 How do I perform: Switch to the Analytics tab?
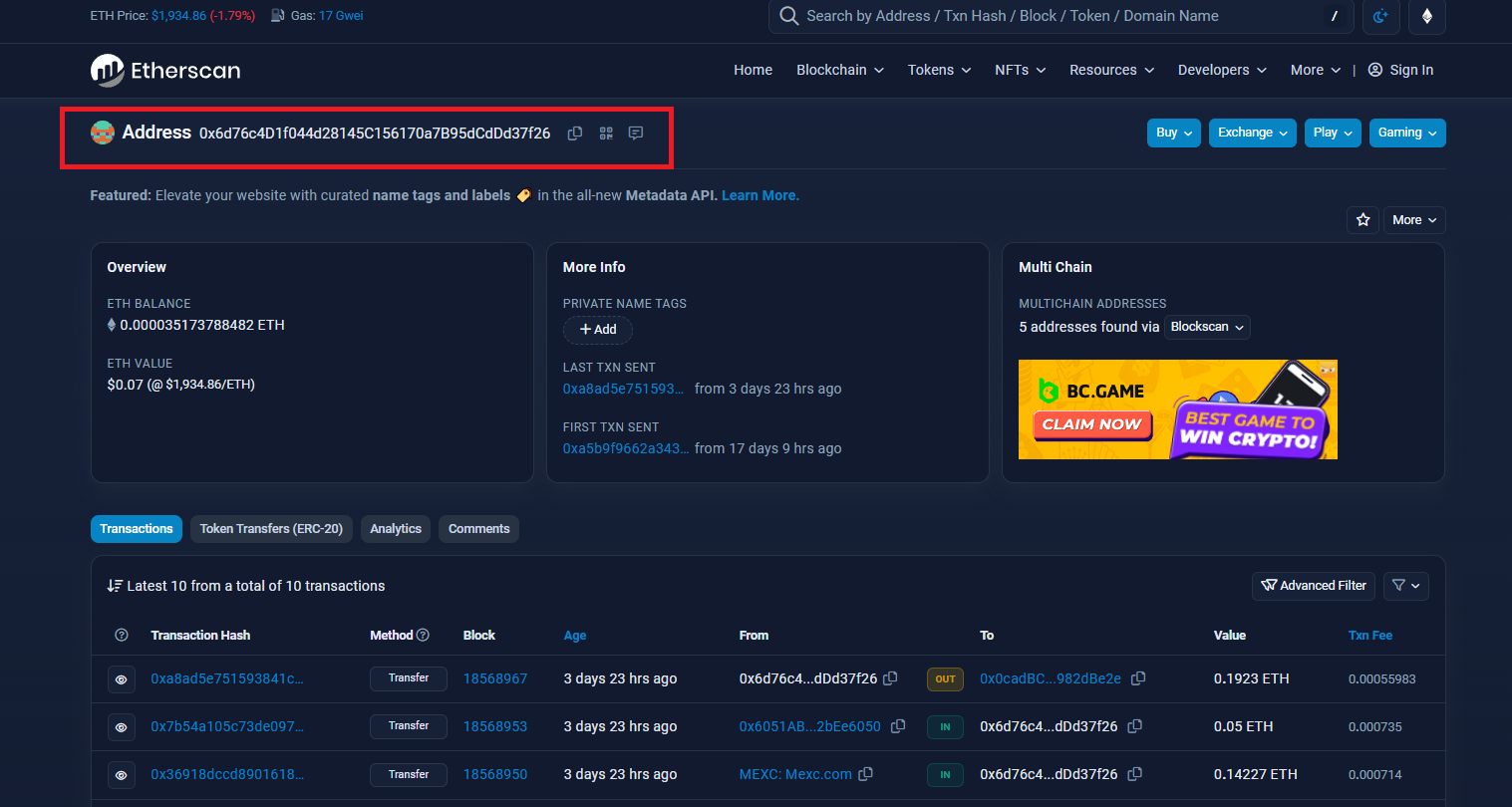coord(396,529)
